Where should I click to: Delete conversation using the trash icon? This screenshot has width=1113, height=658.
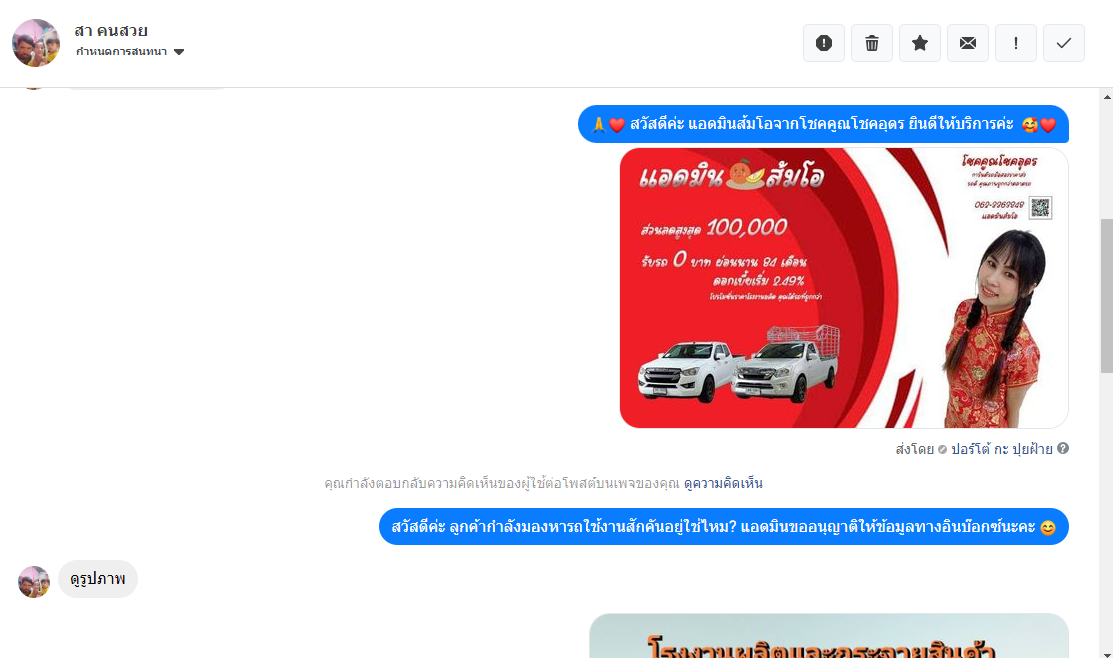click(872, 43)
